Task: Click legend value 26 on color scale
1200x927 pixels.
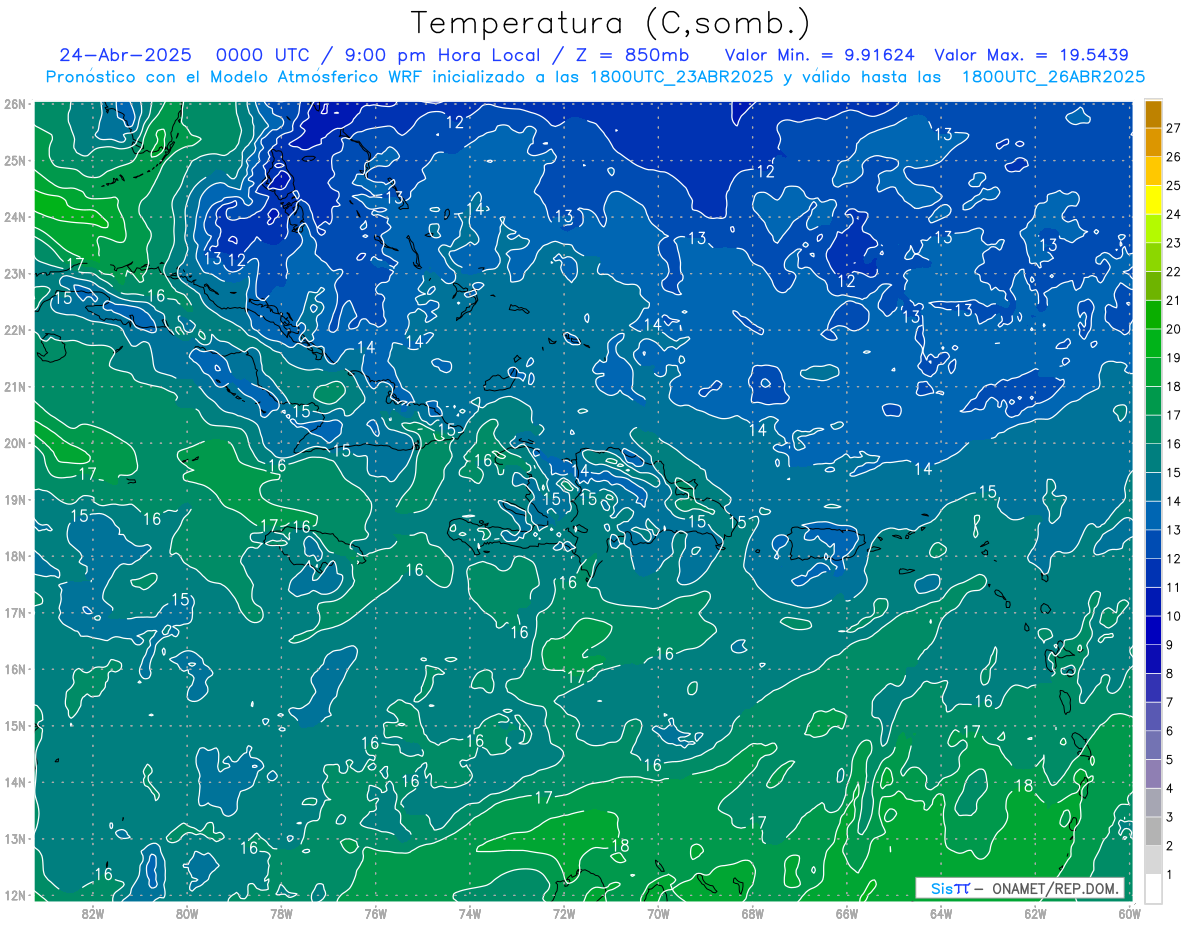Action: tap(1173, 157)
